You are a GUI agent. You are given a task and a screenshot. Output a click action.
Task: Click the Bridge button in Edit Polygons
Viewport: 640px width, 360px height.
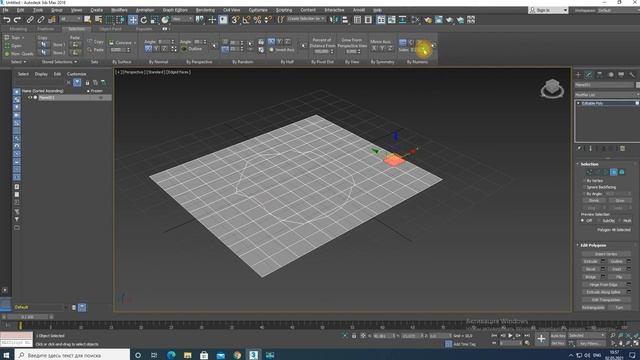click(x=591, y=277)
